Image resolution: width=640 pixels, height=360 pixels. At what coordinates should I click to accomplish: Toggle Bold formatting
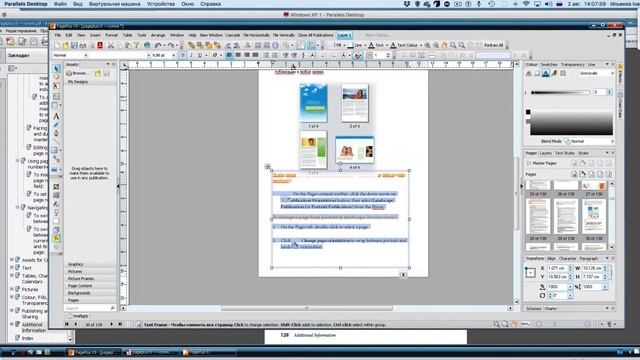[x=183, y=55]
